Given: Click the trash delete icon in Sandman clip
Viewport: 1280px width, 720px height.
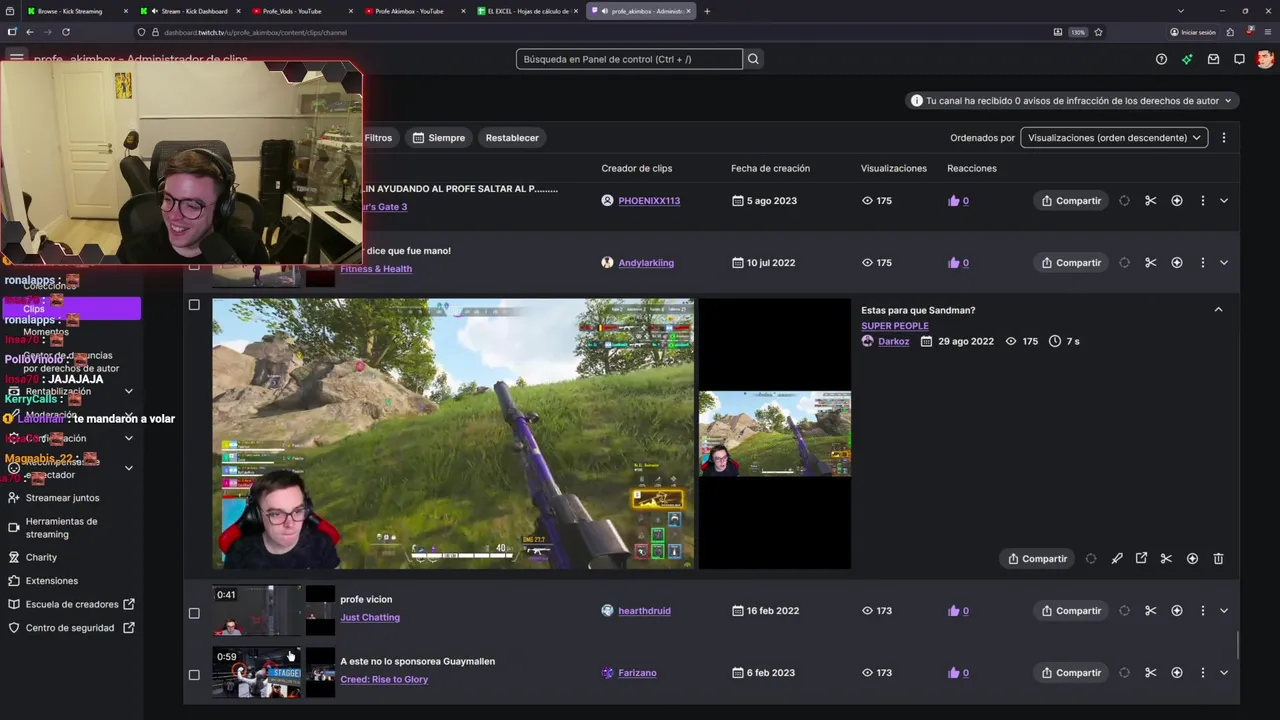Looking at the screenshot, I should click(x=1218, y=559).
